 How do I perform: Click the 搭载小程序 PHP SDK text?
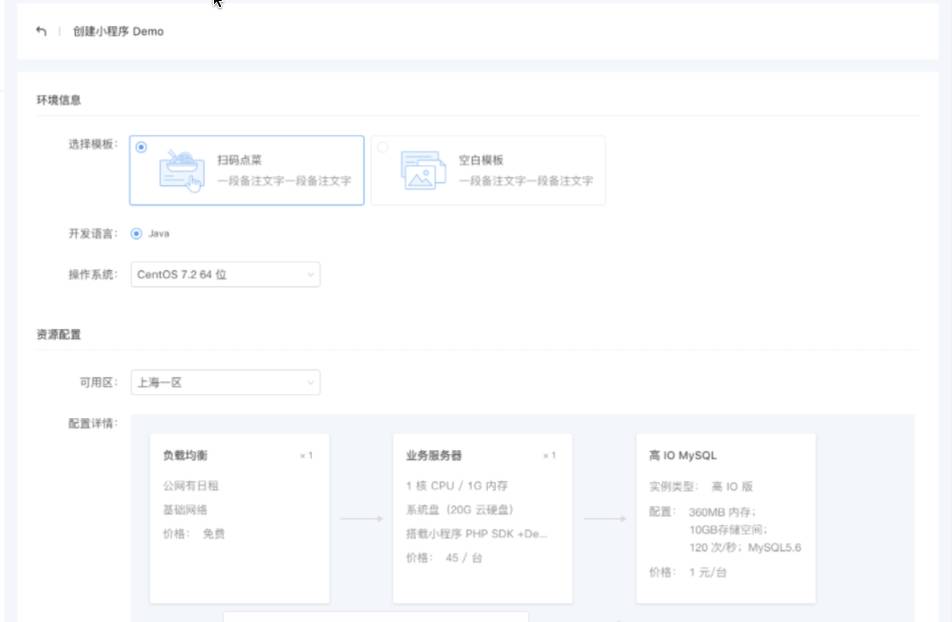point(477,534)
